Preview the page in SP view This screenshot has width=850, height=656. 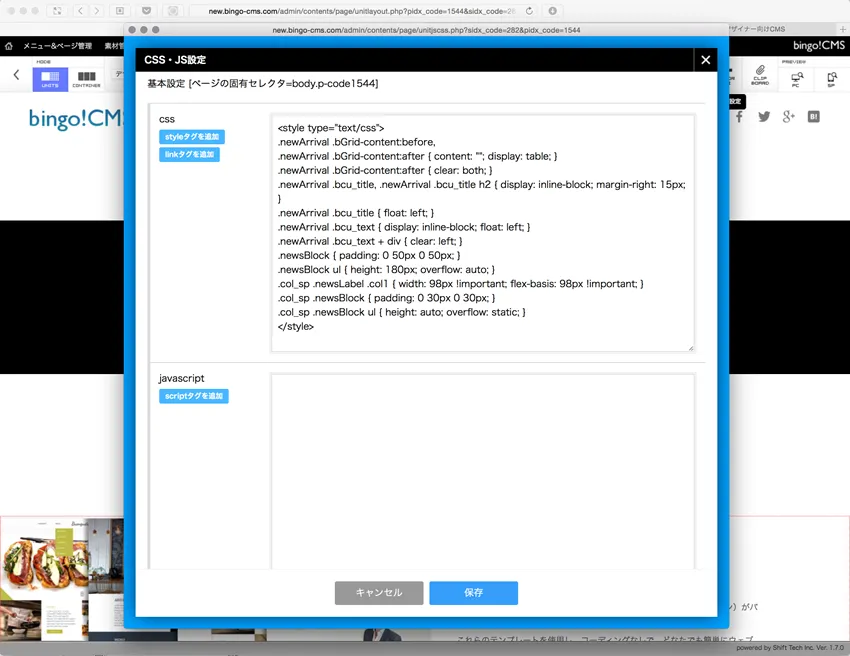pos(831,79)
